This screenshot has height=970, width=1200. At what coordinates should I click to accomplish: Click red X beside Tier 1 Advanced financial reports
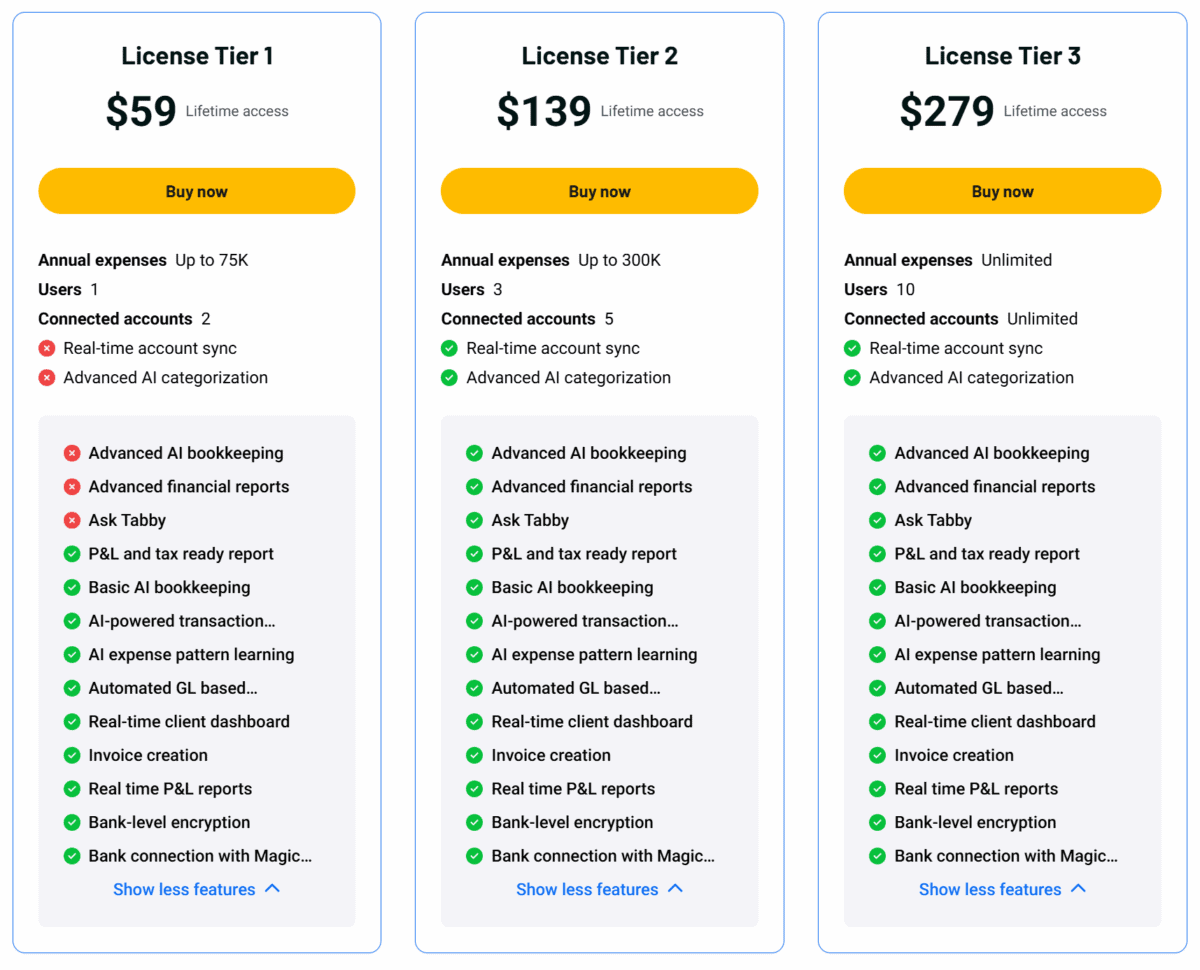72,487
